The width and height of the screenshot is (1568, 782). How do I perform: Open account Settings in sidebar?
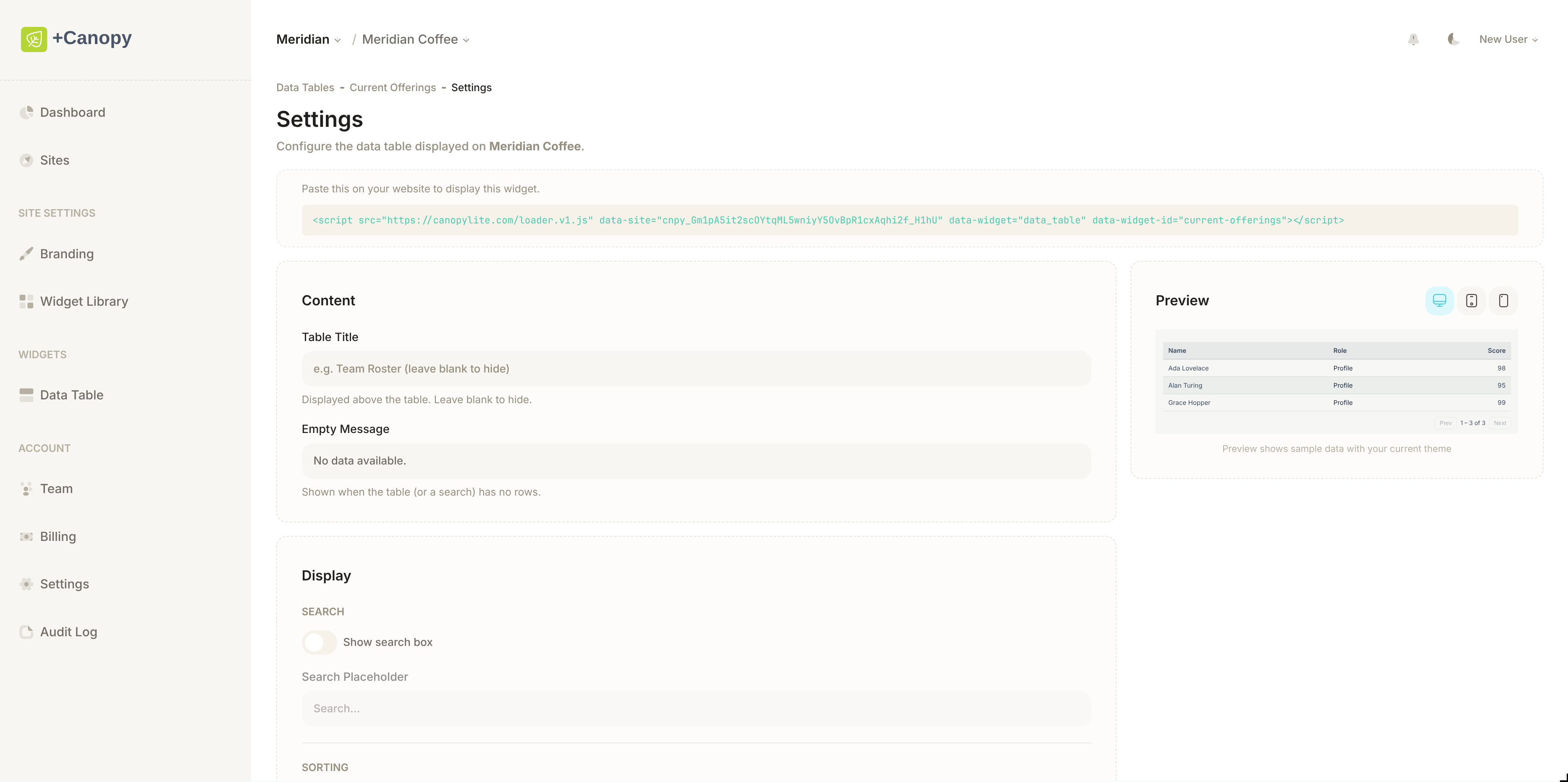click(x=65, y=584)
